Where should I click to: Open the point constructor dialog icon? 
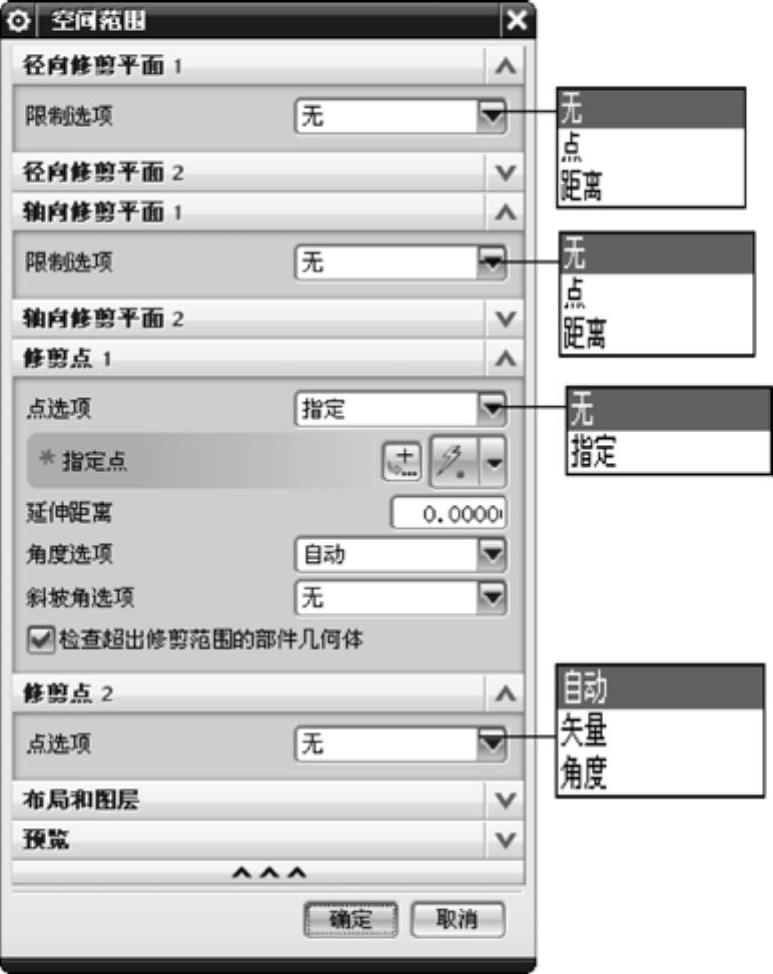[402, 462]
